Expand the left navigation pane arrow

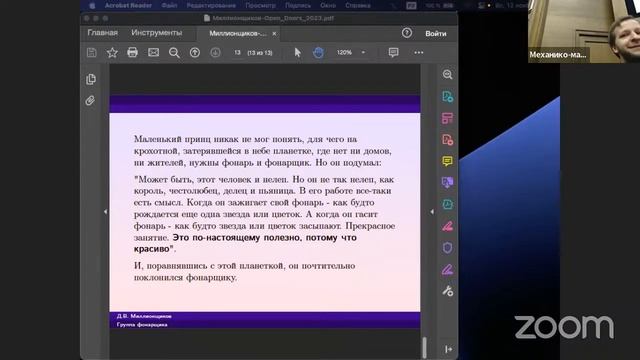coord(105,211)
